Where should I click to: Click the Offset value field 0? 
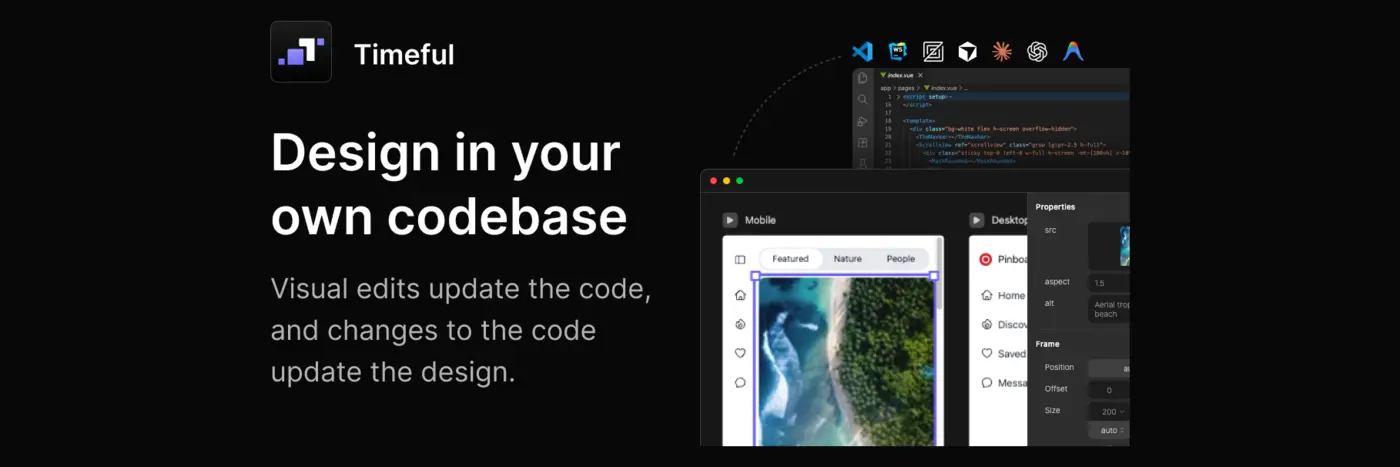[x=1109, y=390]
